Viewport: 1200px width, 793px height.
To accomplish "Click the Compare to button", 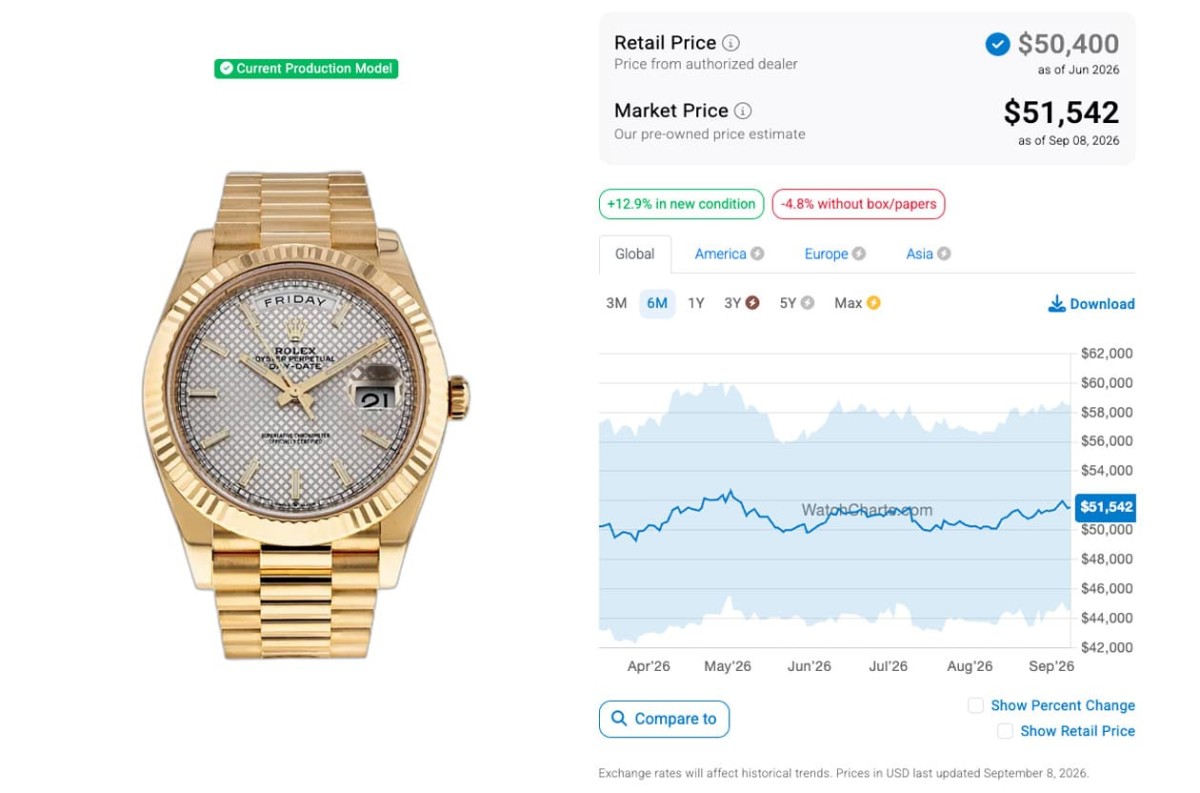I will 664,719.
